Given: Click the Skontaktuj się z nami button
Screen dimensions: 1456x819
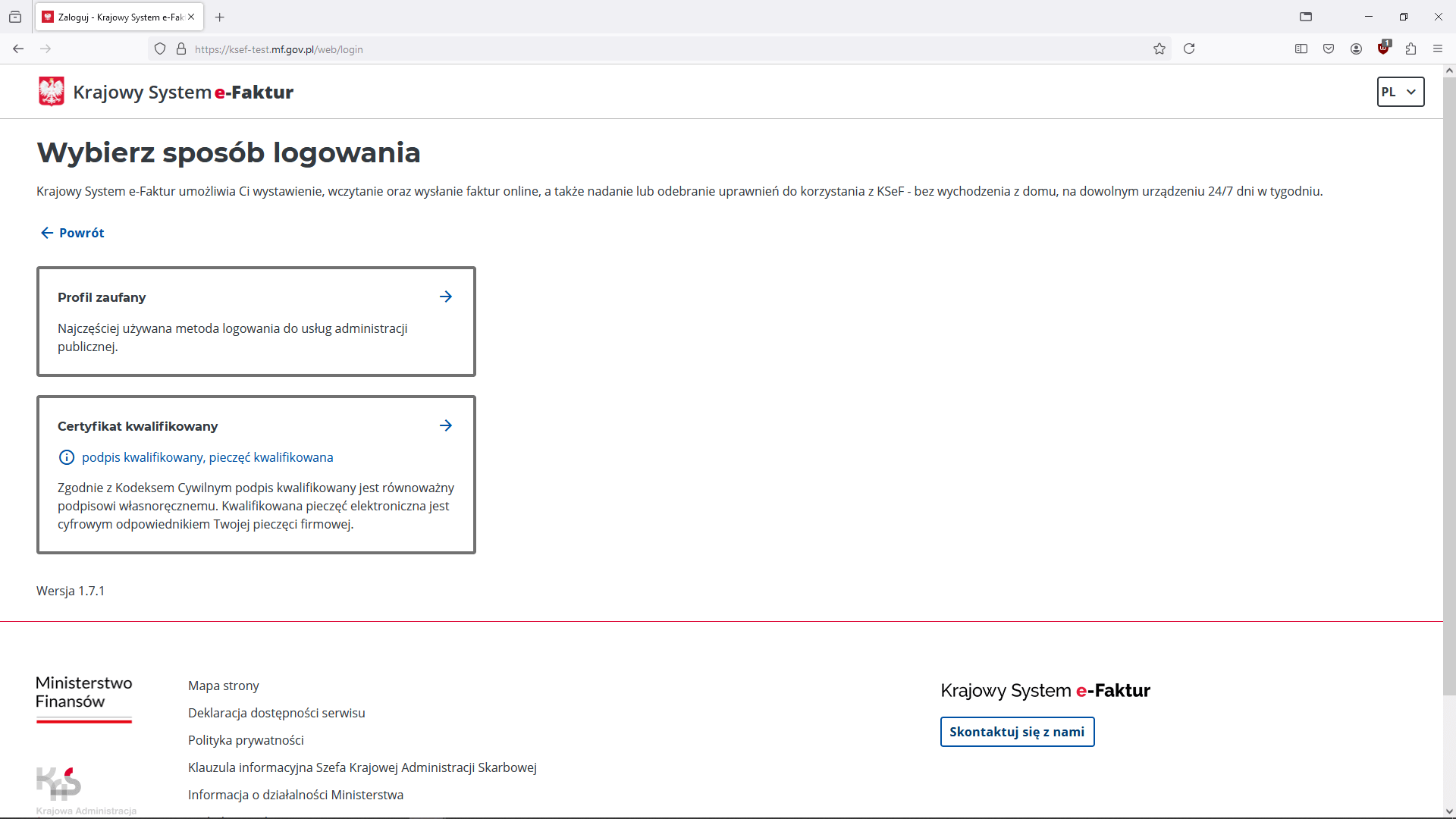Looking at the screenshot, I should pos(1017,732).
